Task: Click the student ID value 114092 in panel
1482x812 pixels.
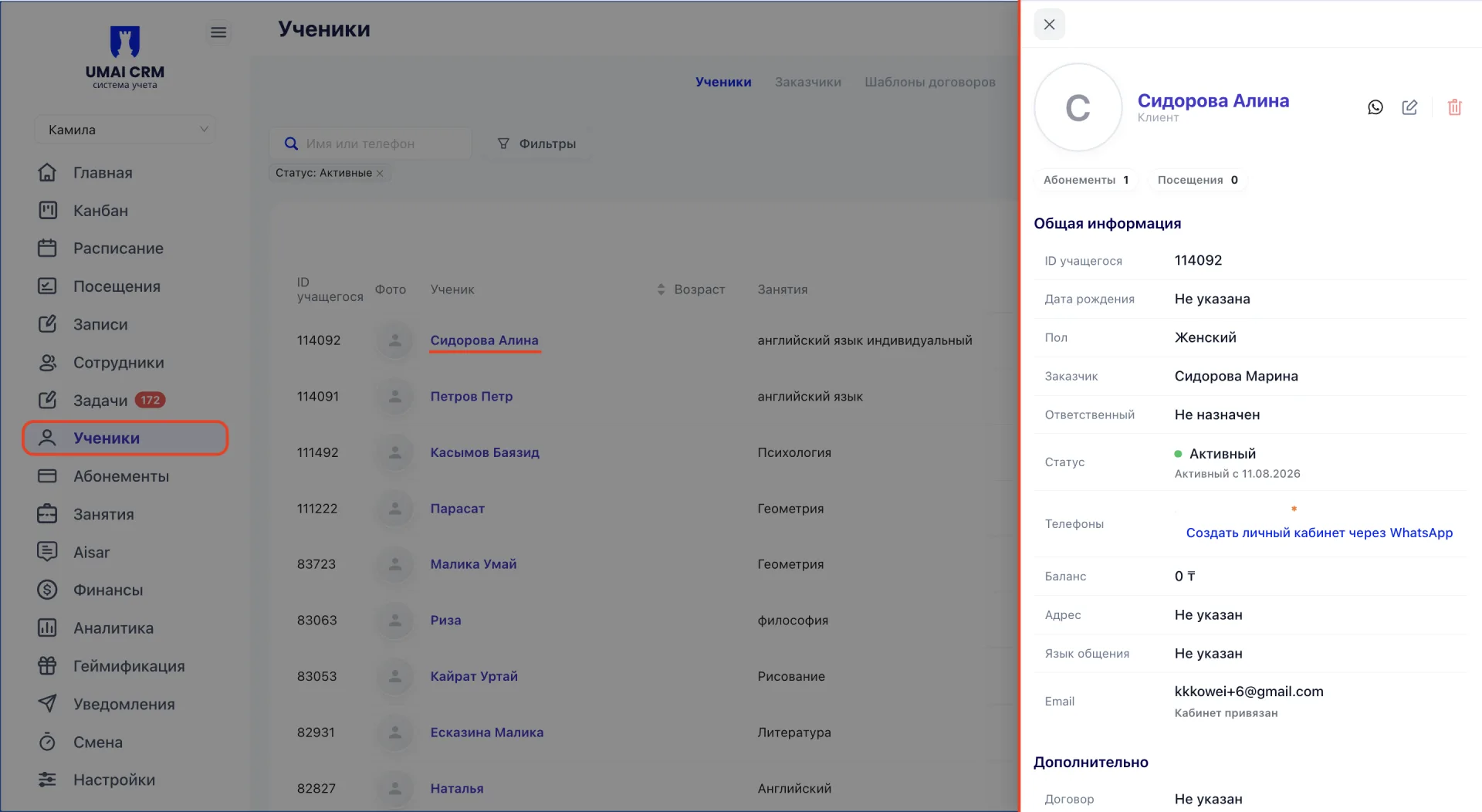Action: 1198,260
